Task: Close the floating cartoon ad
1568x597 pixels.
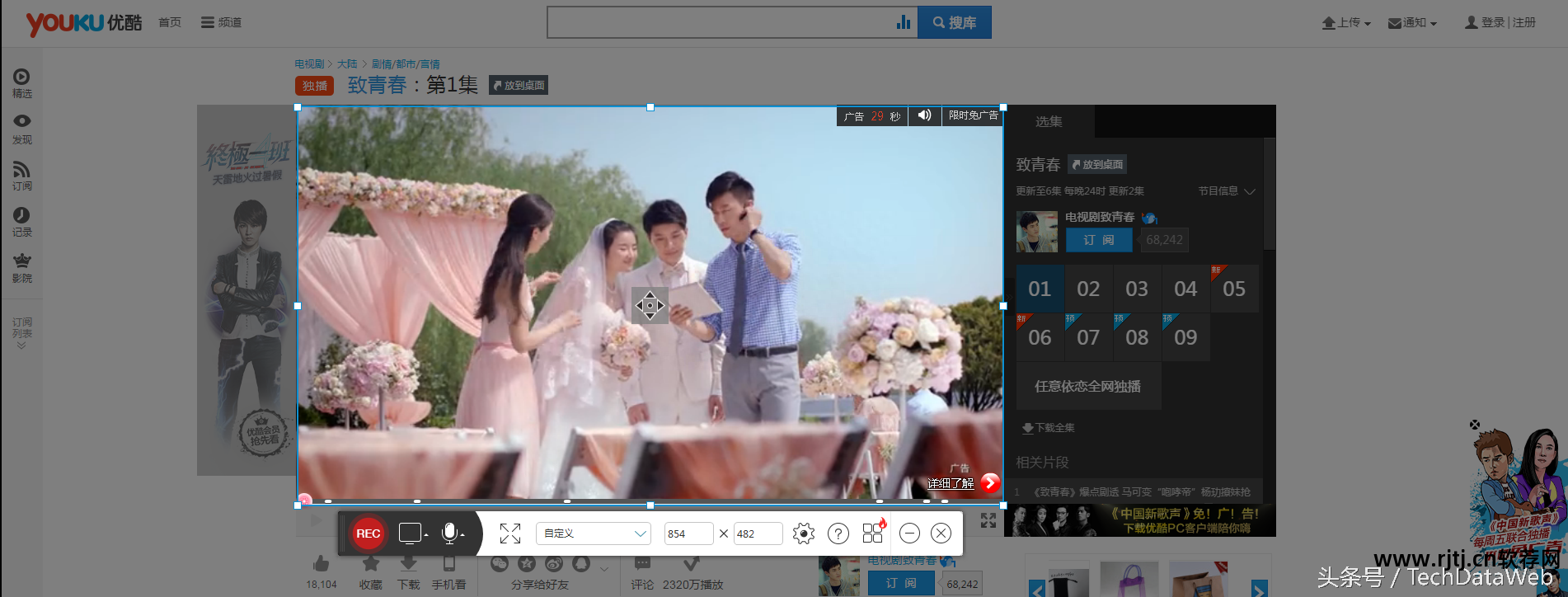Action: [x=1474, y=425]
